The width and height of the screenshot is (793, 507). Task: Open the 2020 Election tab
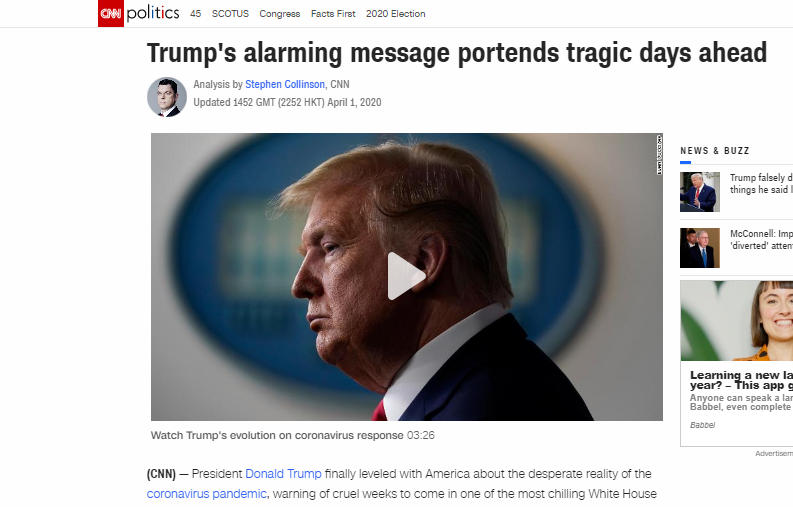click(395, 14)
